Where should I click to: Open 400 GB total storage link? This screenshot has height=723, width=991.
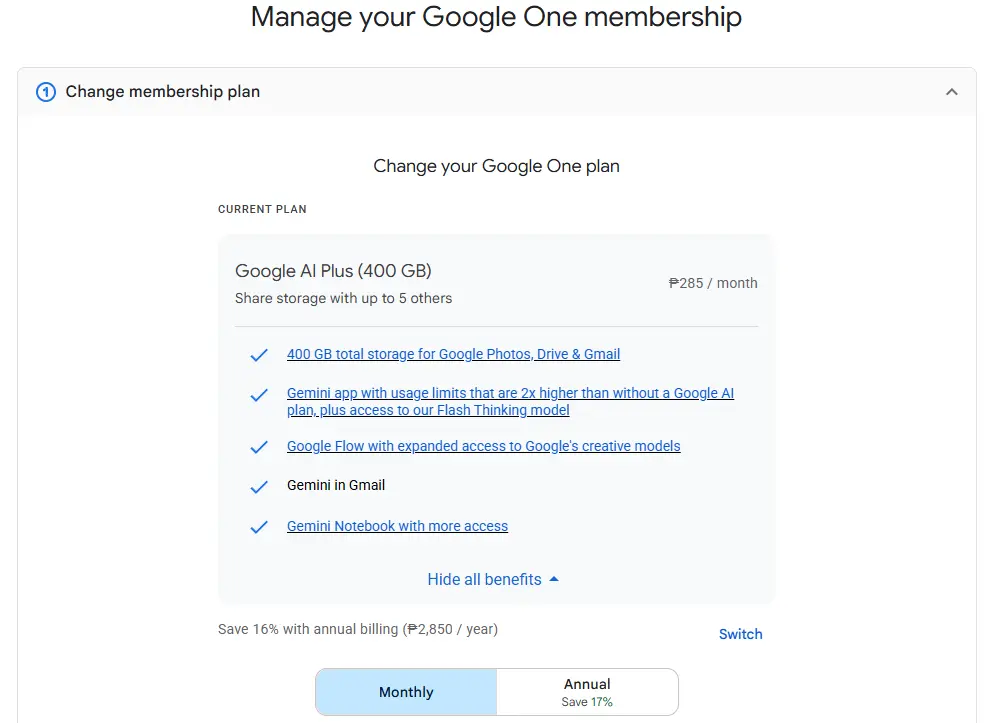click(x=453, y=354)
